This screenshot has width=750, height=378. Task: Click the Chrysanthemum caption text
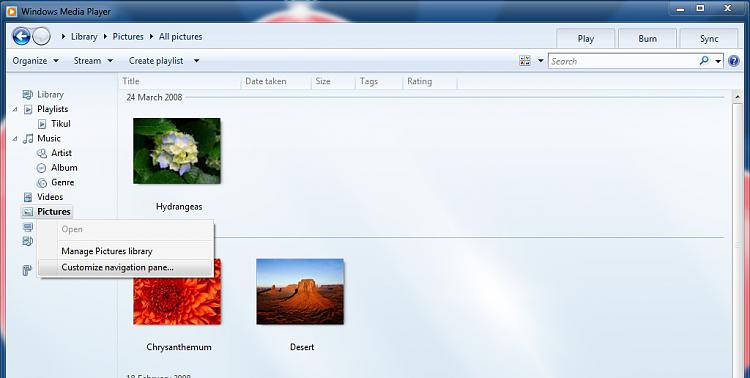click(x=179, y=347)
